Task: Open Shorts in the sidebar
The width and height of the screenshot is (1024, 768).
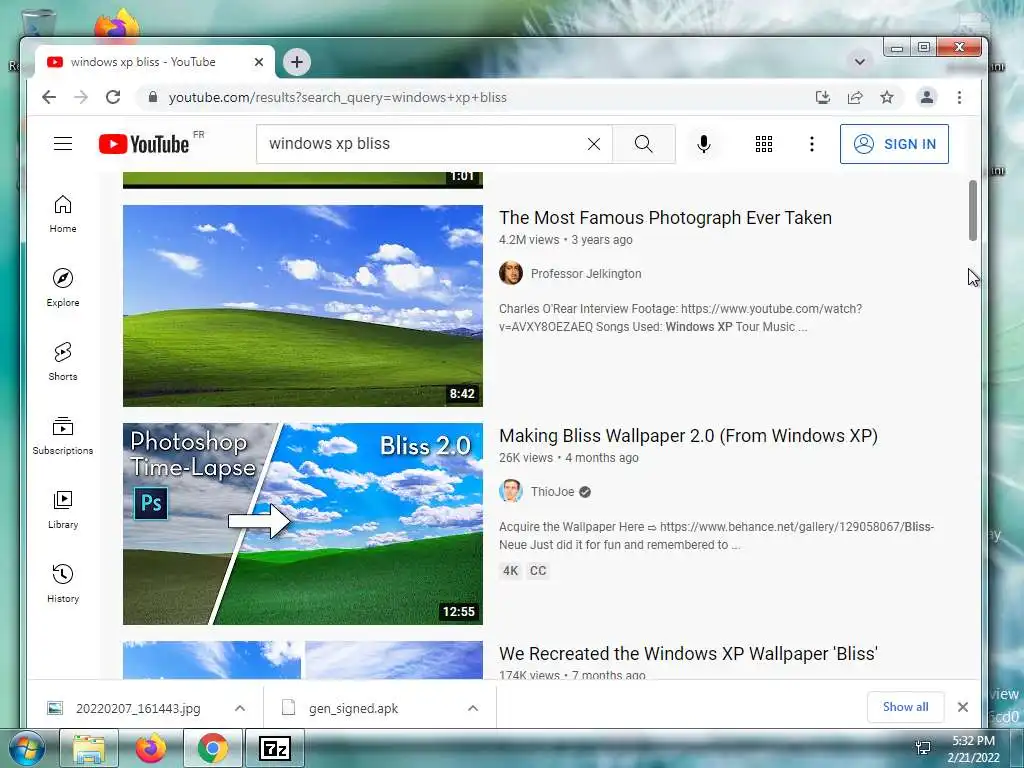Action: pos(63,361)
